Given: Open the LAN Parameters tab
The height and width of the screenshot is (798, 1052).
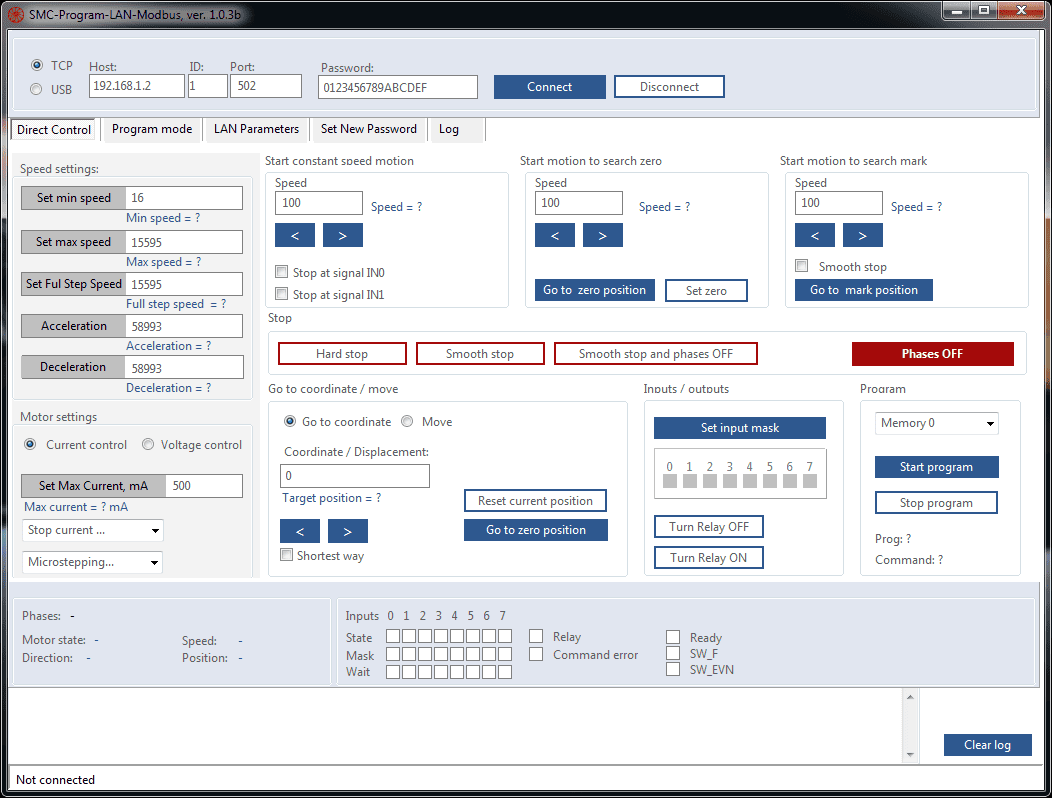Looking at the screenshot, I should [254, 128].
